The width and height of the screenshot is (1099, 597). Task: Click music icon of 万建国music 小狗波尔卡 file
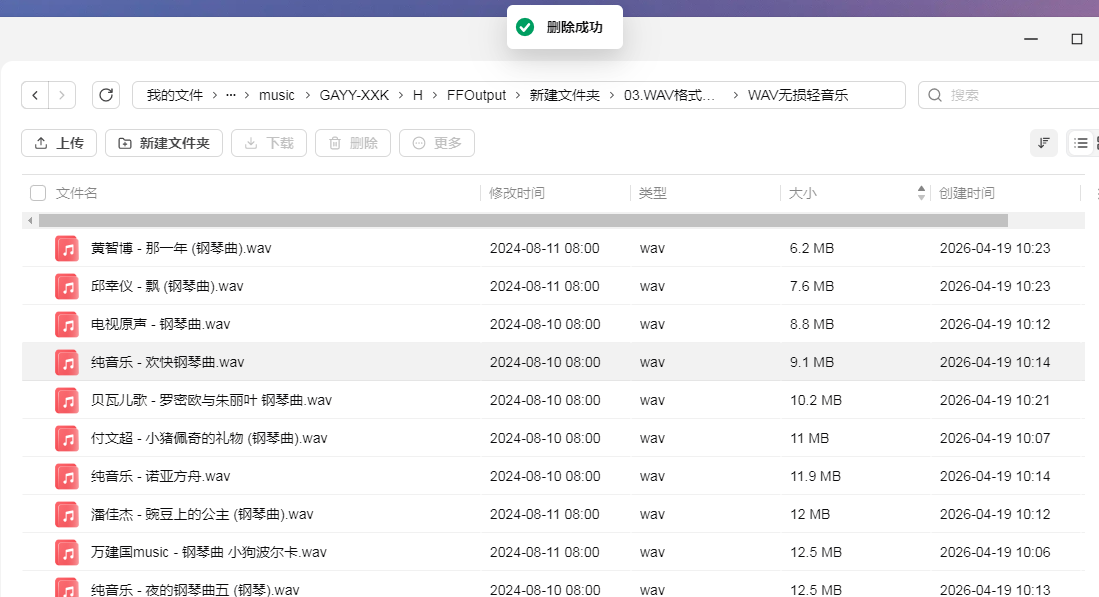tap(67, 552)
